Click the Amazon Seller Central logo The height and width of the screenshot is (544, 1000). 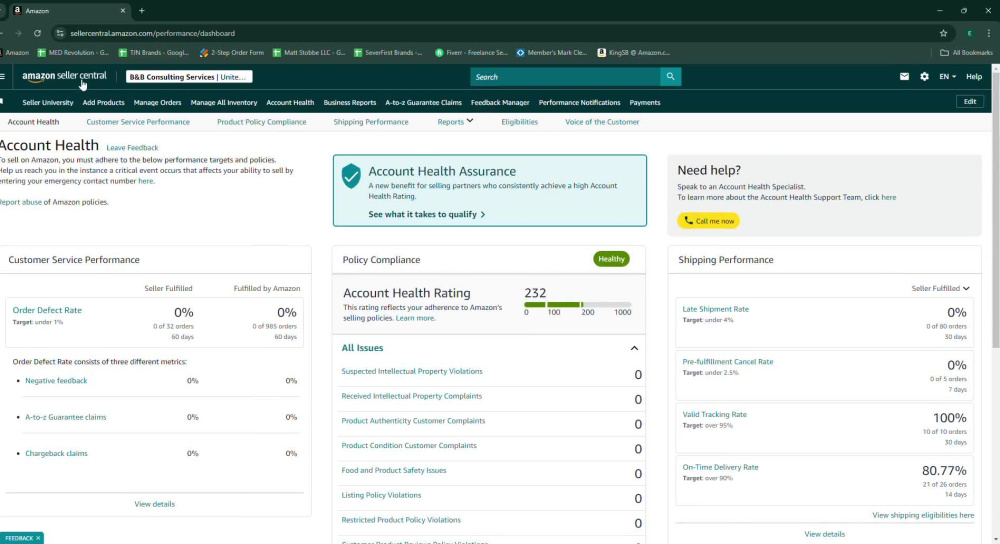click(64, 77)
